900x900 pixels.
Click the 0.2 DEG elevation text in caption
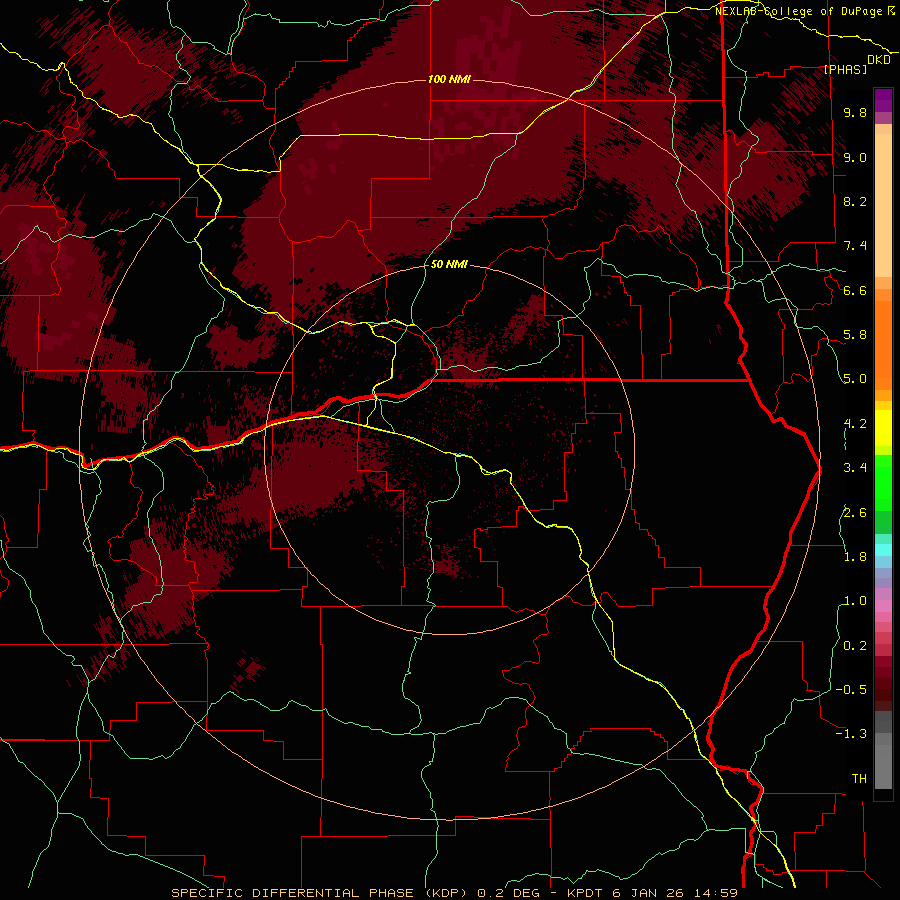click(509, 893)
